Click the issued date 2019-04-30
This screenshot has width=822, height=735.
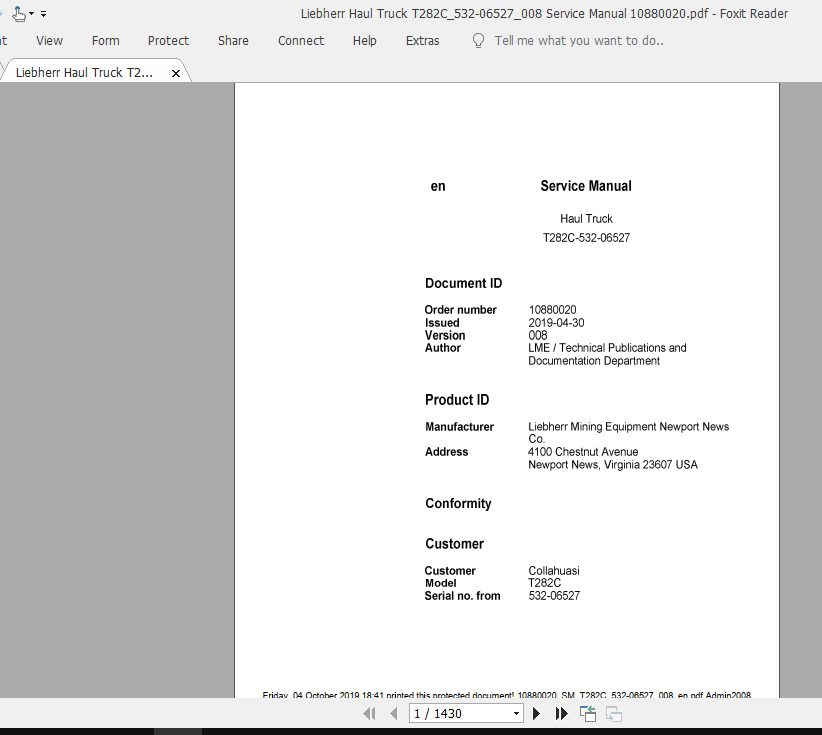click(x=556, y=322)
